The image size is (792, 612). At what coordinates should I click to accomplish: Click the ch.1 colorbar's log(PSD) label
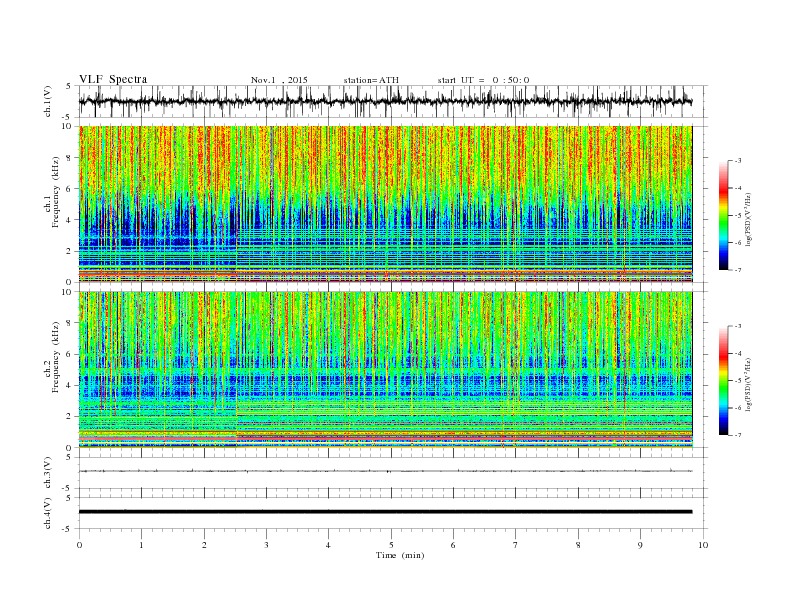pos(750,219)
